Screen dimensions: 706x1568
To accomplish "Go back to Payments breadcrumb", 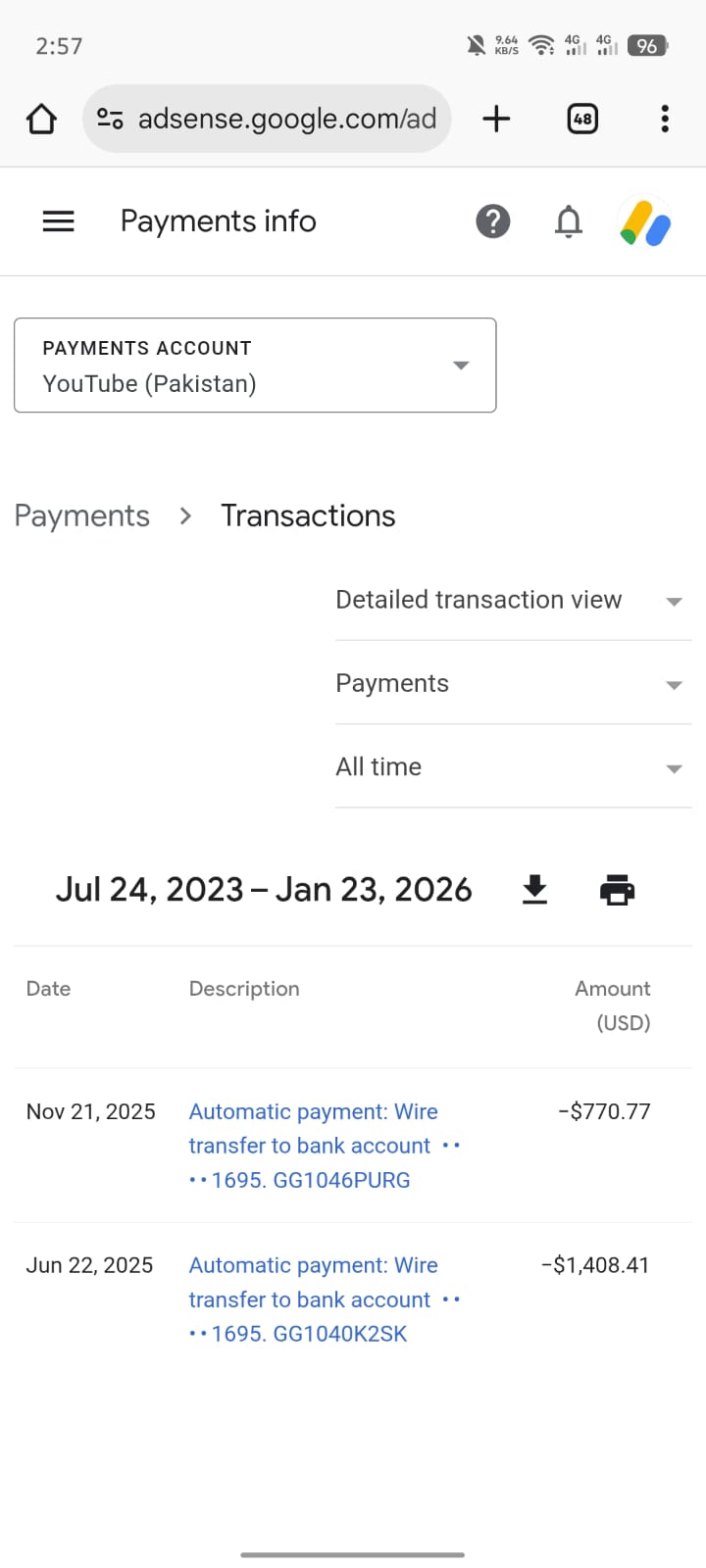I will (82, 516).
